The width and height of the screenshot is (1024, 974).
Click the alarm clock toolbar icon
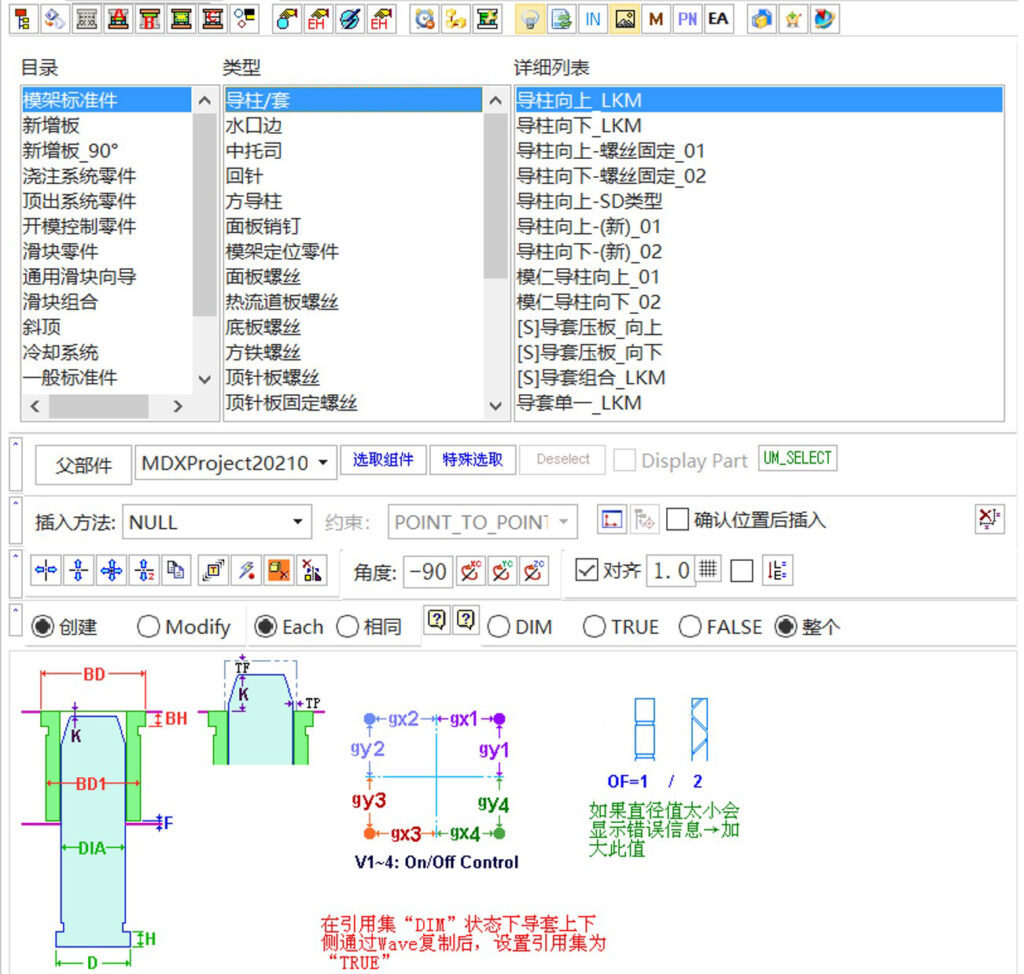(x=424, y=19)
